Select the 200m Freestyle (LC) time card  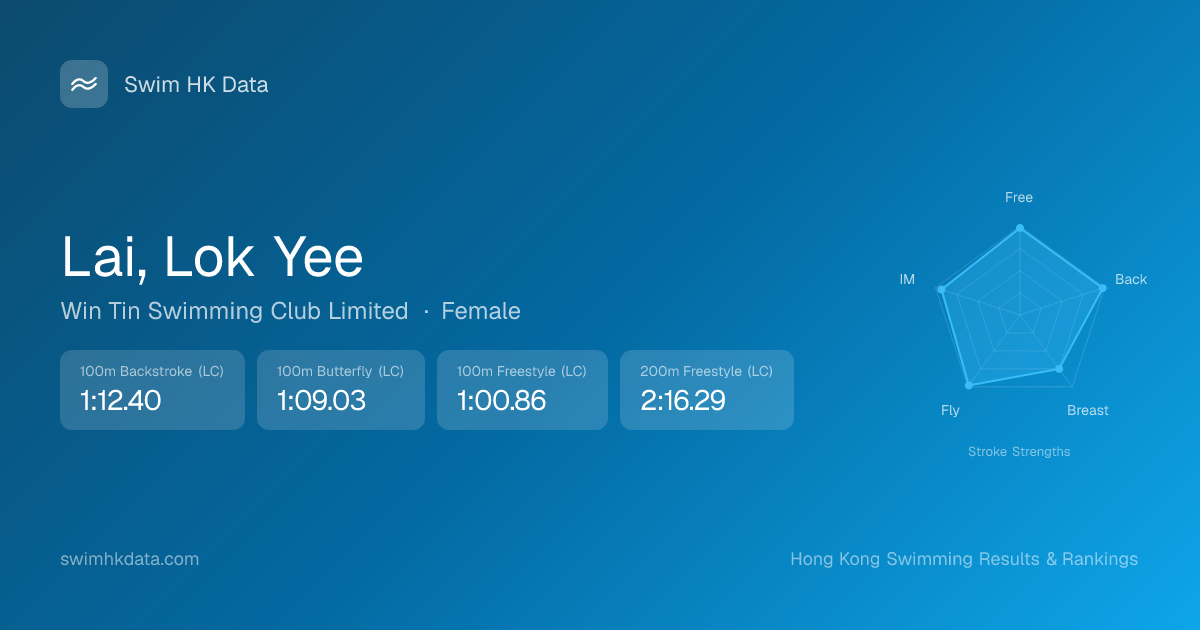click(x=707, y=390)
